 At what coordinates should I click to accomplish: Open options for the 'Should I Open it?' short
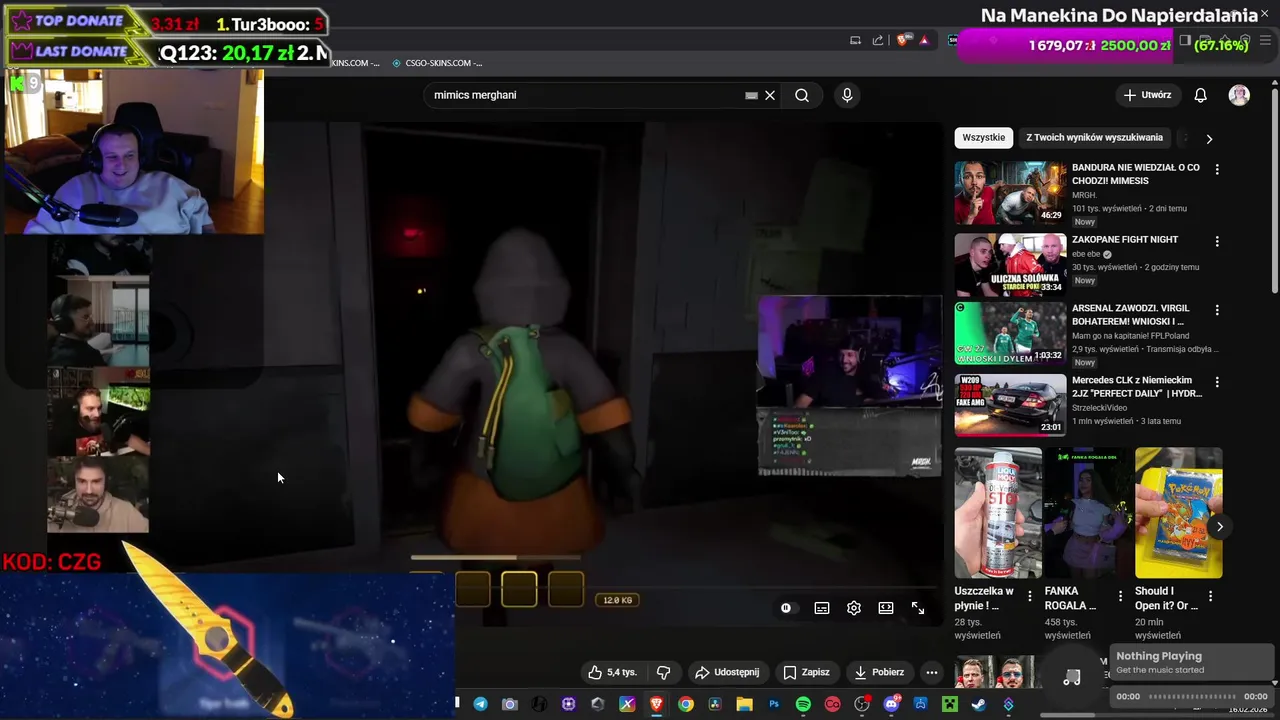point(1210,596)
